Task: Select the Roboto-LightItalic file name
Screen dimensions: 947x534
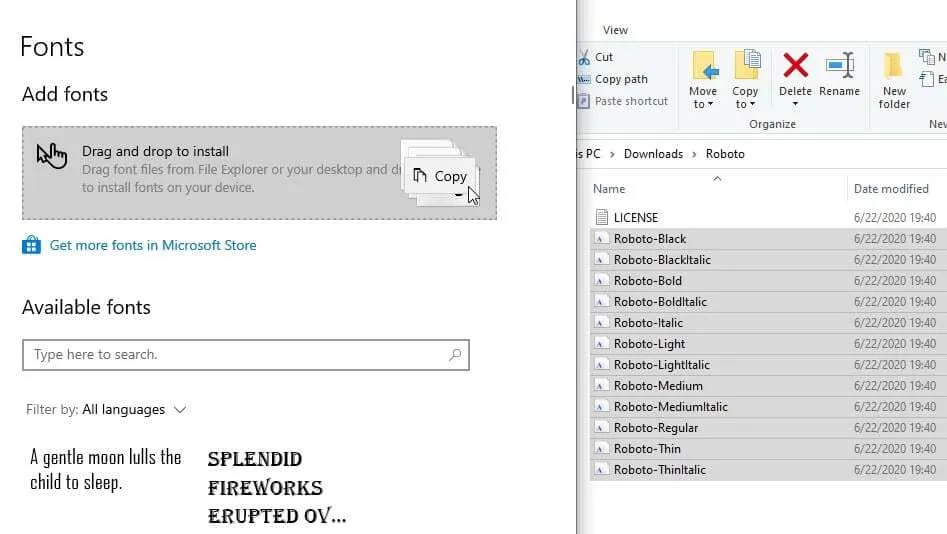Action: (662, 365)
